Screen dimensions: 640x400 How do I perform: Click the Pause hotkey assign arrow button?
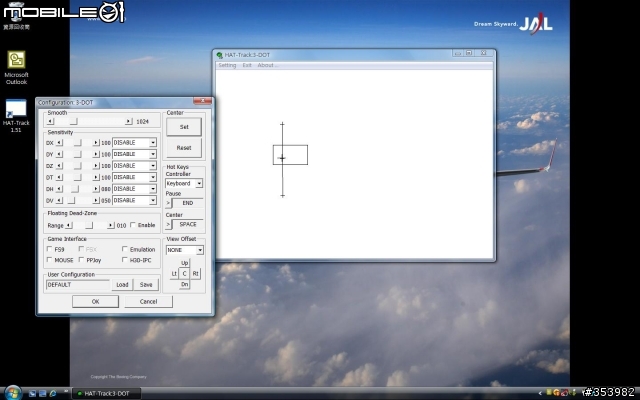(169, 203)
